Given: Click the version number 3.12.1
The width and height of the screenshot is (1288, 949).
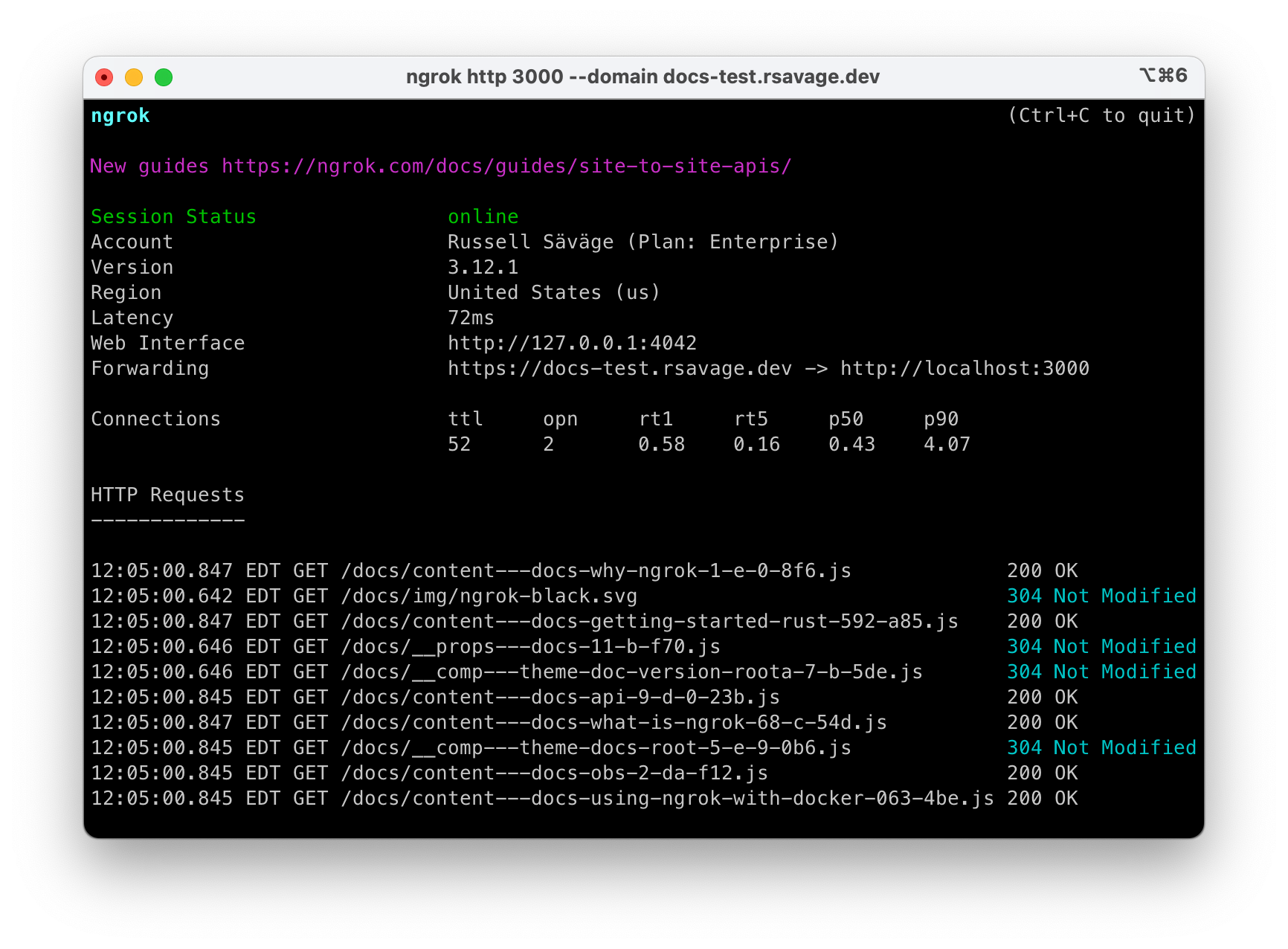Looking at the screenshot, I should click(x=483, y=267).
